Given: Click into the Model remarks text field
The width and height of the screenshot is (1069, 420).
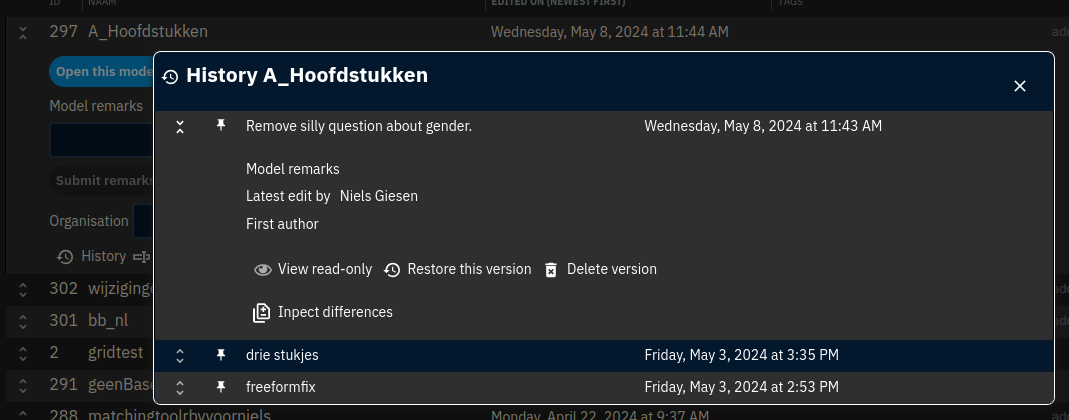Looking at the screenshot, I should [102, 140].
